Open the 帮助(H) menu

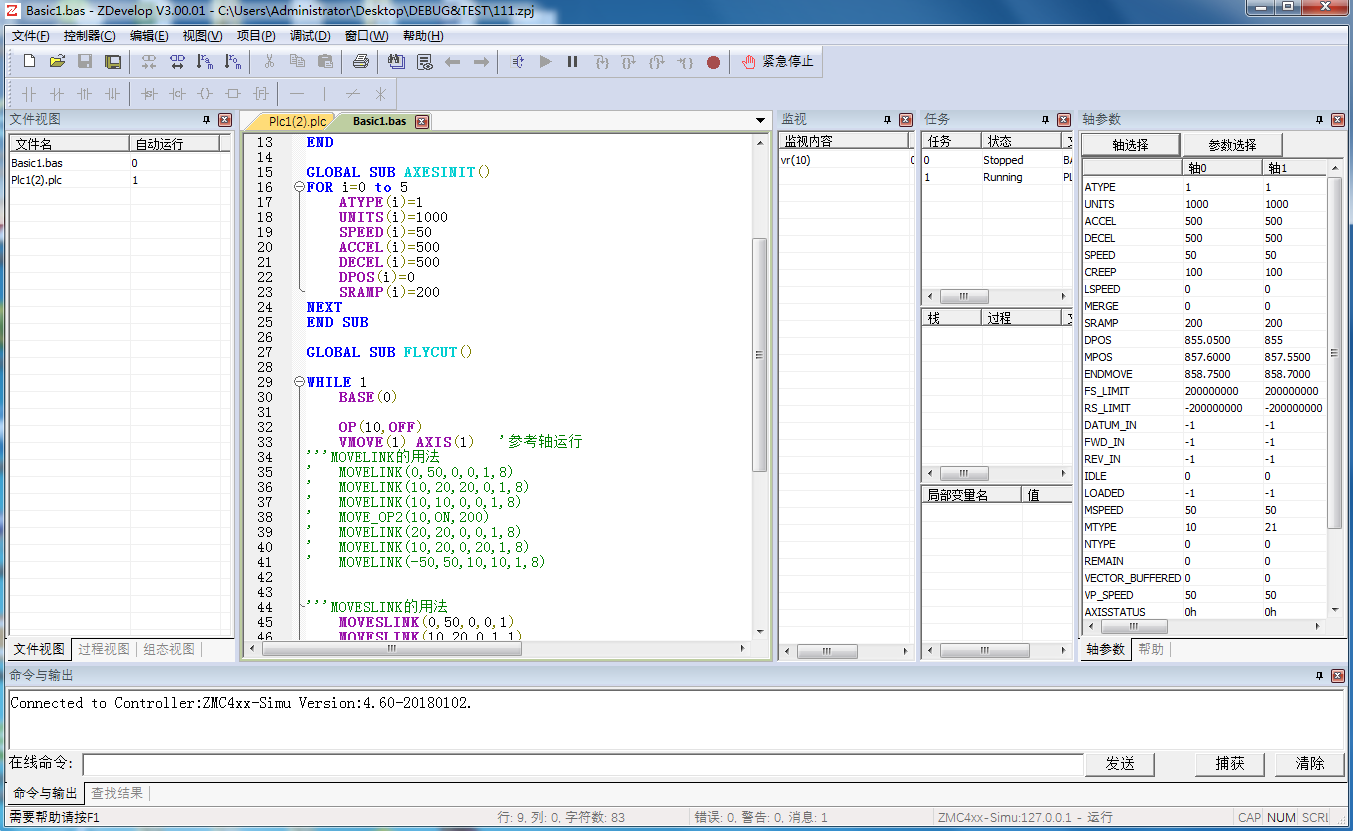click(422, 36)
